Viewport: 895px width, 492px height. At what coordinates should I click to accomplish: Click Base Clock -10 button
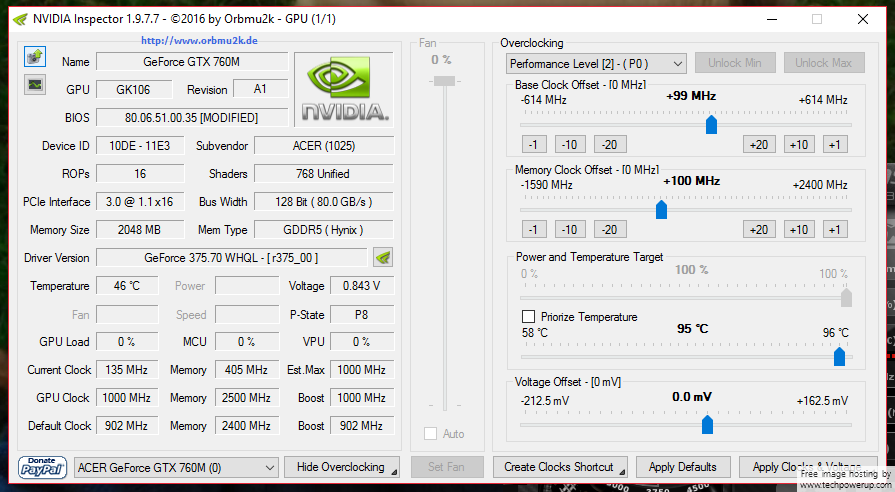[570, 144]
